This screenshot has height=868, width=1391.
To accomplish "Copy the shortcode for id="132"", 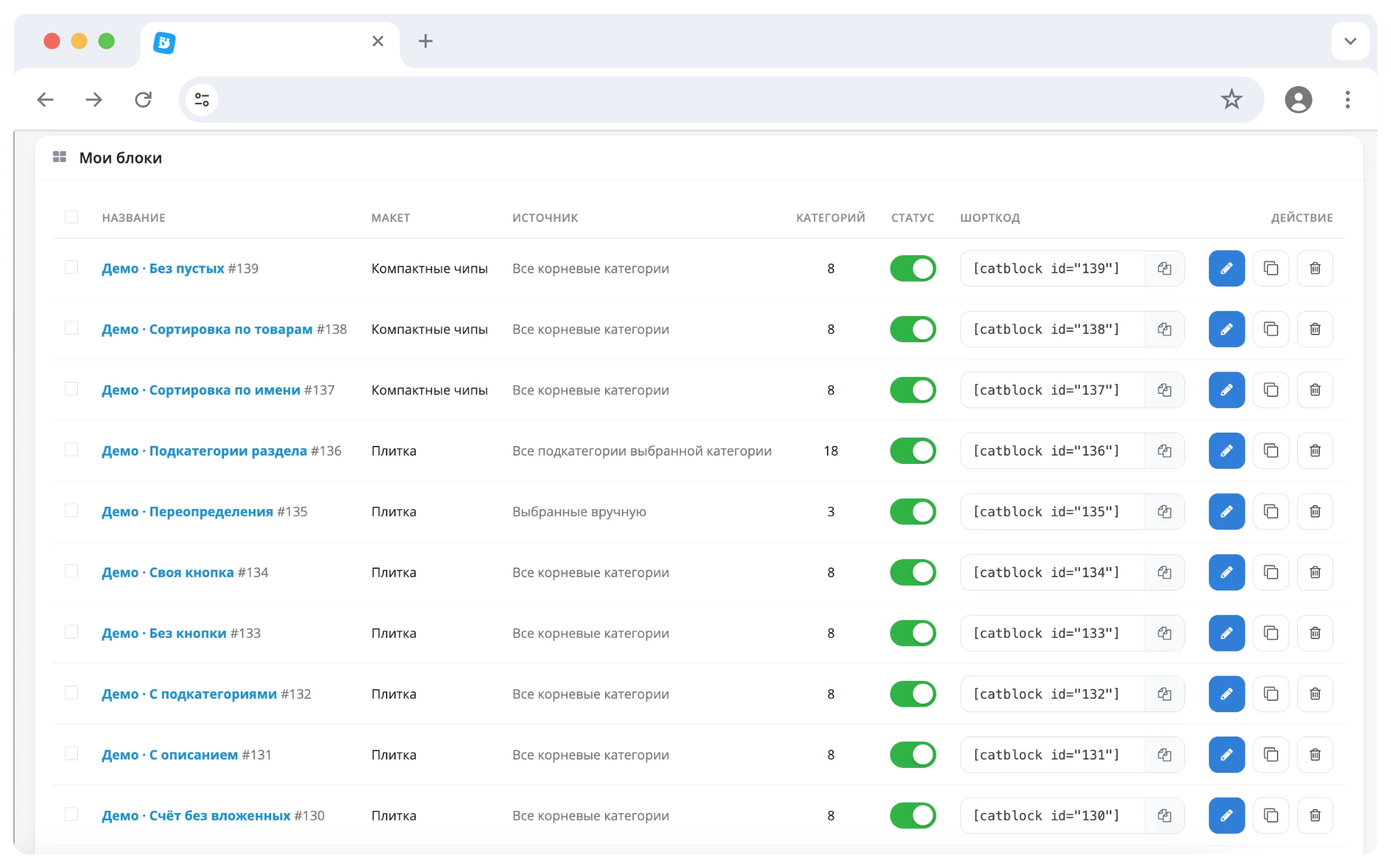I will 1164,694.
